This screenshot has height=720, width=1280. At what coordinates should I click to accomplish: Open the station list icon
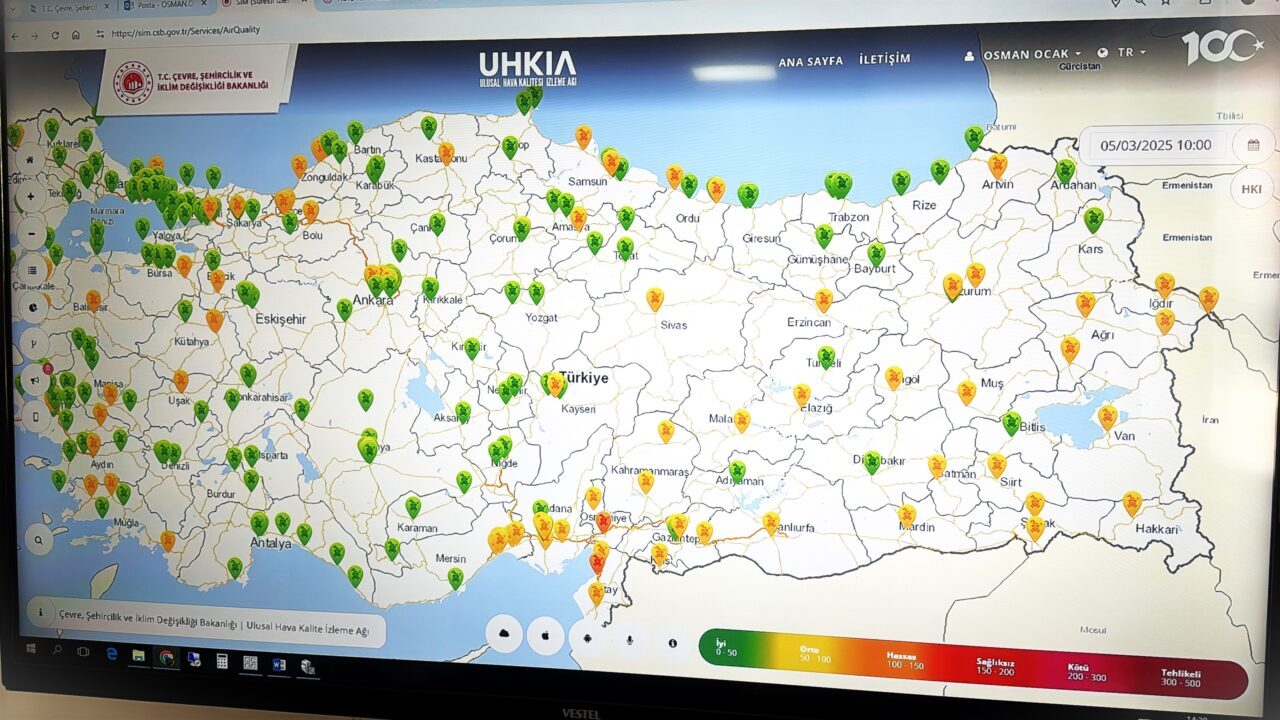coord(32,270)
